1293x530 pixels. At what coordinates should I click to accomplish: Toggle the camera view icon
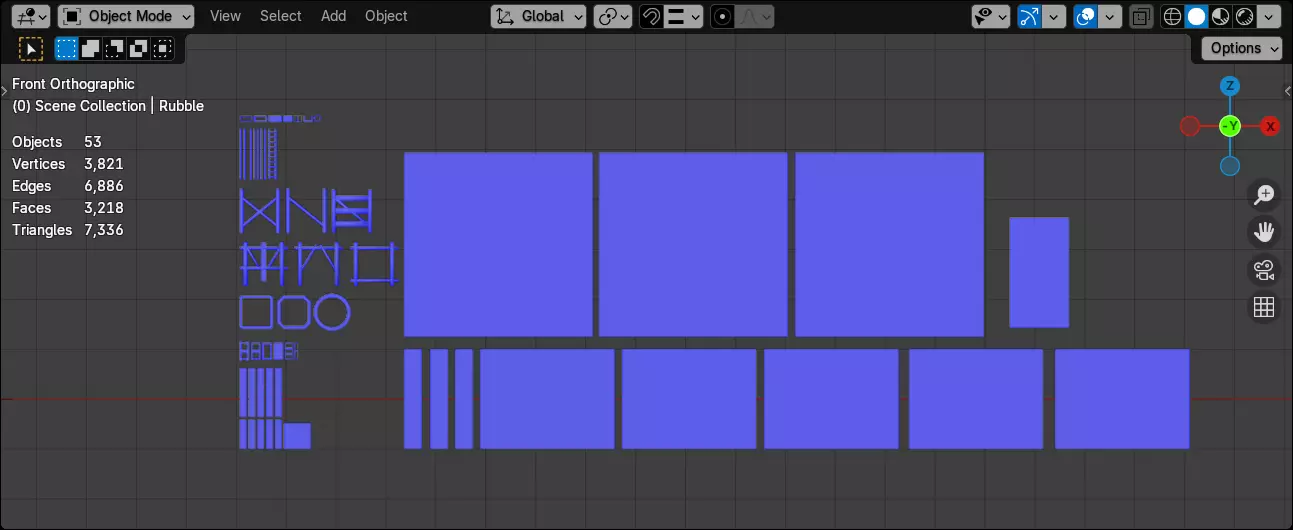pyautogui.click(x=1264, y=270)
